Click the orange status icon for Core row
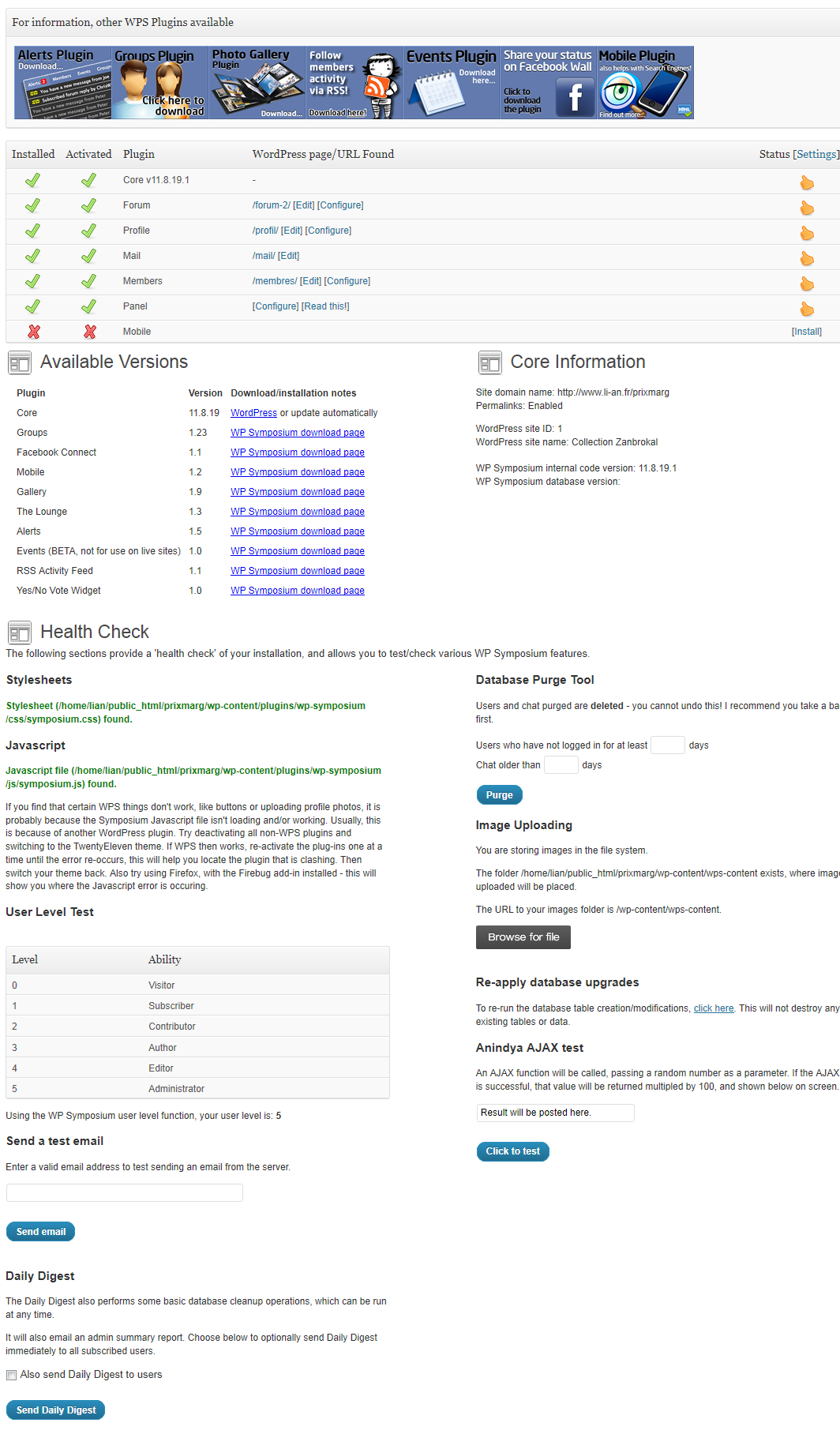The width and height of the screenshot is (840, 1434). [807, 182]
